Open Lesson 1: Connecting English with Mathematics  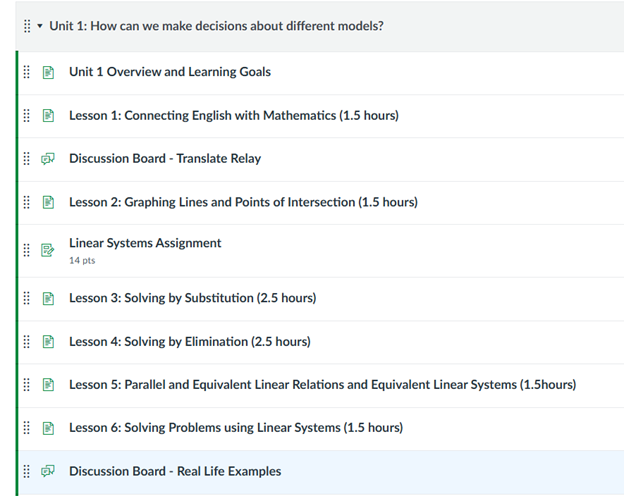[233, 116]
